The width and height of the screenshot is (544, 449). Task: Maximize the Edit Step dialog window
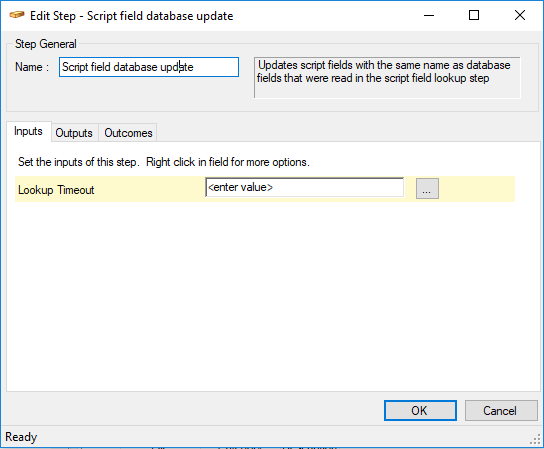(474, 16)
